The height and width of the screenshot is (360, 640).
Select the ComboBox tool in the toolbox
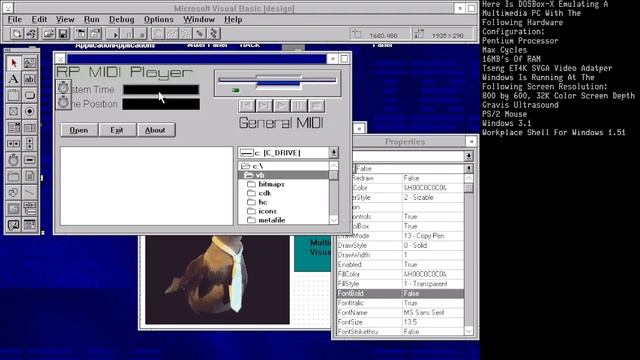(13, 128)
